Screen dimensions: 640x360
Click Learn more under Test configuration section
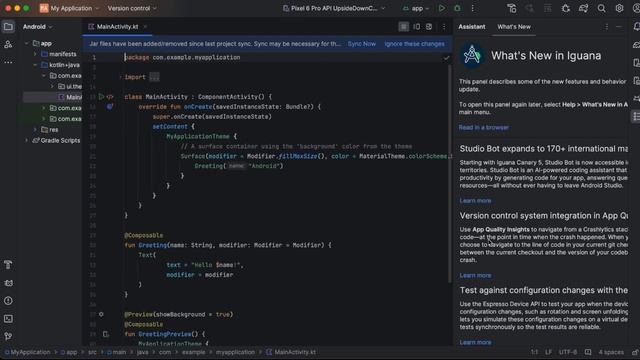(x=475, y=342)
